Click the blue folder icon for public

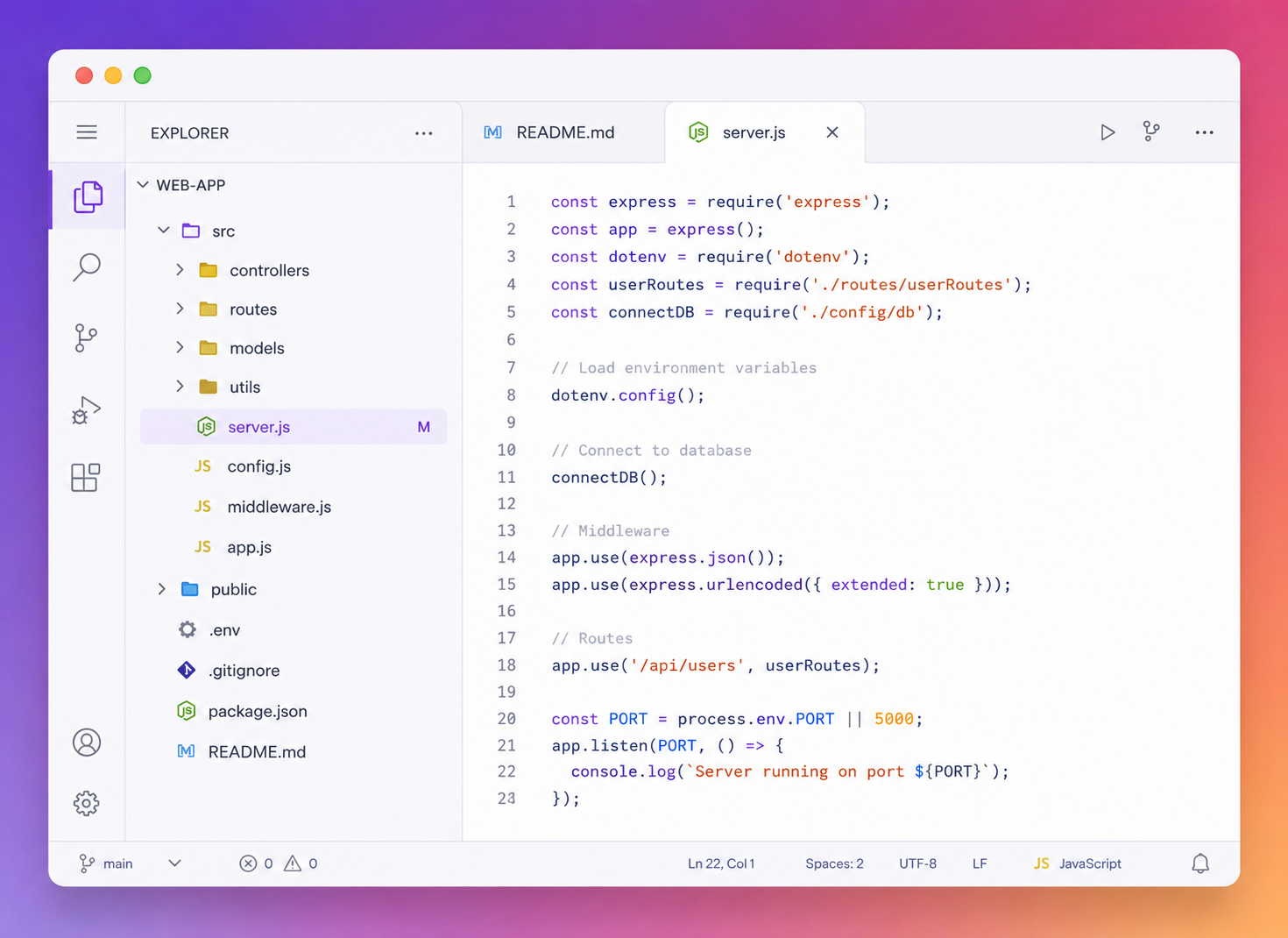click(x=190, y=589)
